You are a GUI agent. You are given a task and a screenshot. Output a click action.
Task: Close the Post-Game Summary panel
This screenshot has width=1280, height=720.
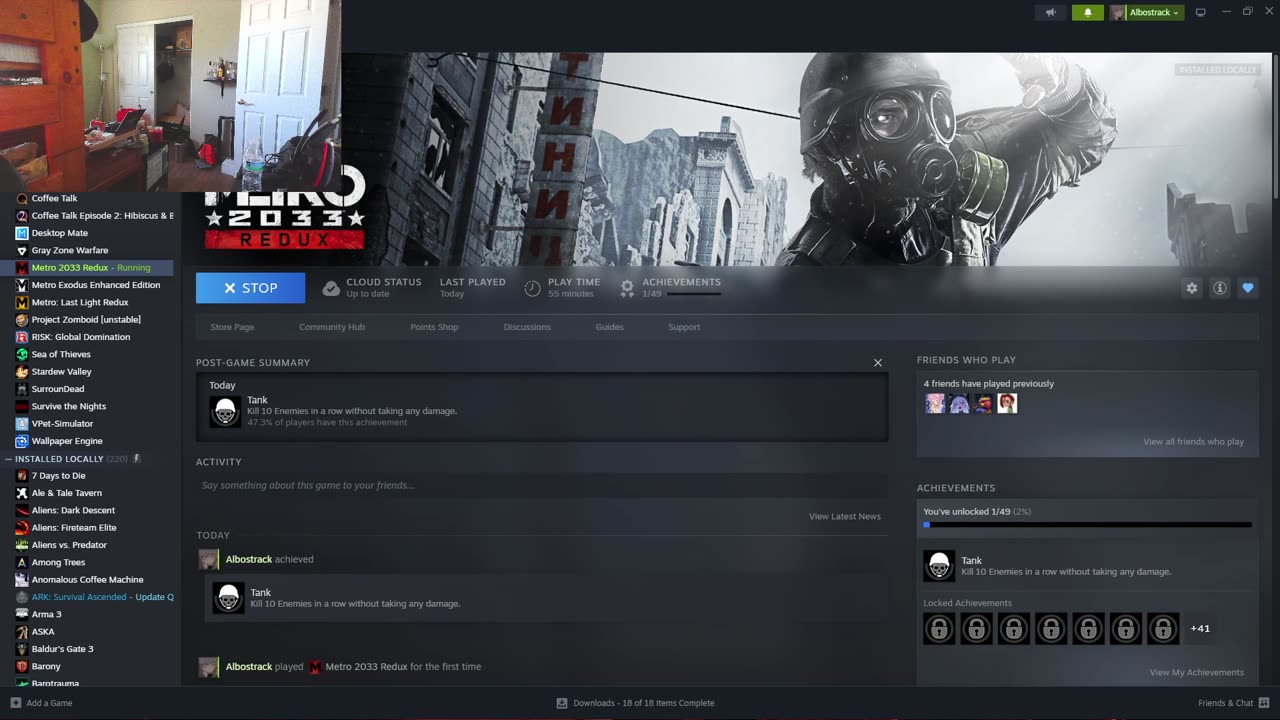(x=878, y=363)
